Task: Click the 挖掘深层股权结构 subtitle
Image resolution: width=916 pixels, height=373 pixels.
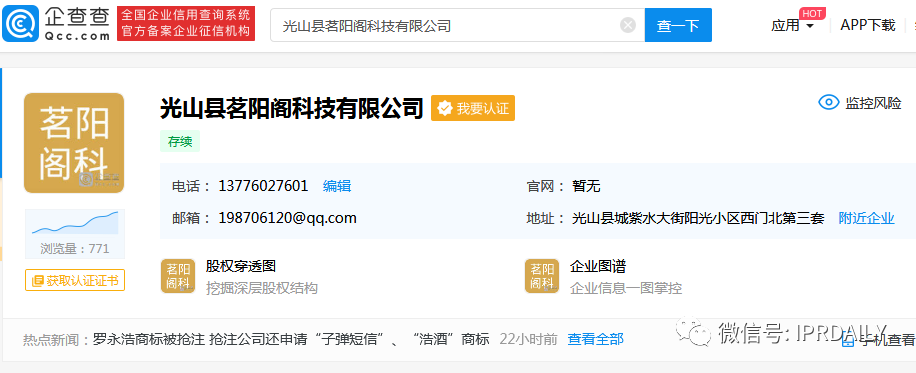Action: [262, 288]
